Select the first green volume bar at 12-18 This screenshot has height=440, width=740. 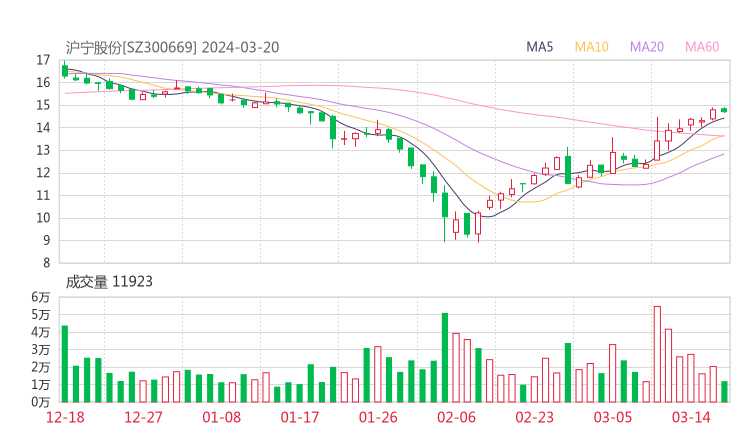(65, 364)
